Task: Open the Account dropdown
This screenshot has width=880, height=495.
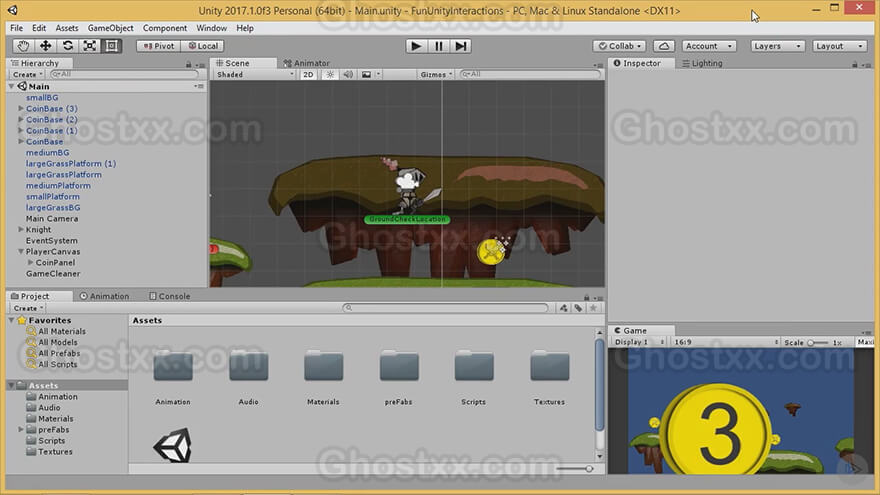Action: click(709, 46)
